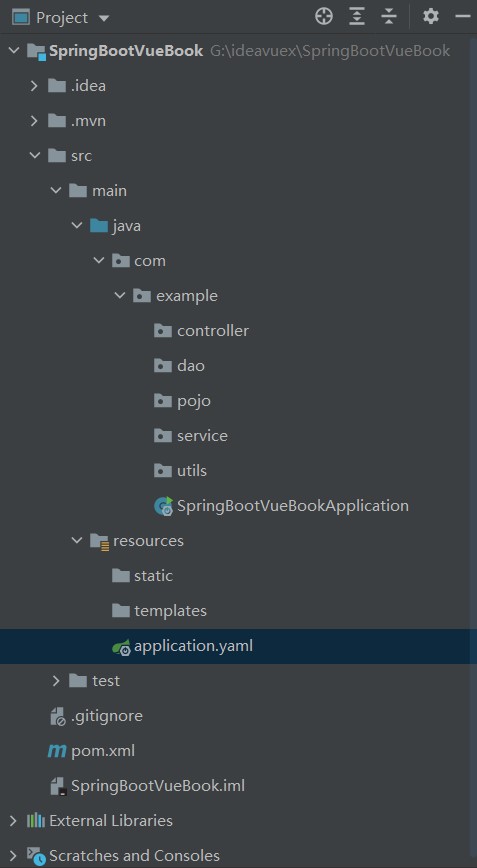
Task: Click the resources root folder icon
Action: (x=100, y=541)
